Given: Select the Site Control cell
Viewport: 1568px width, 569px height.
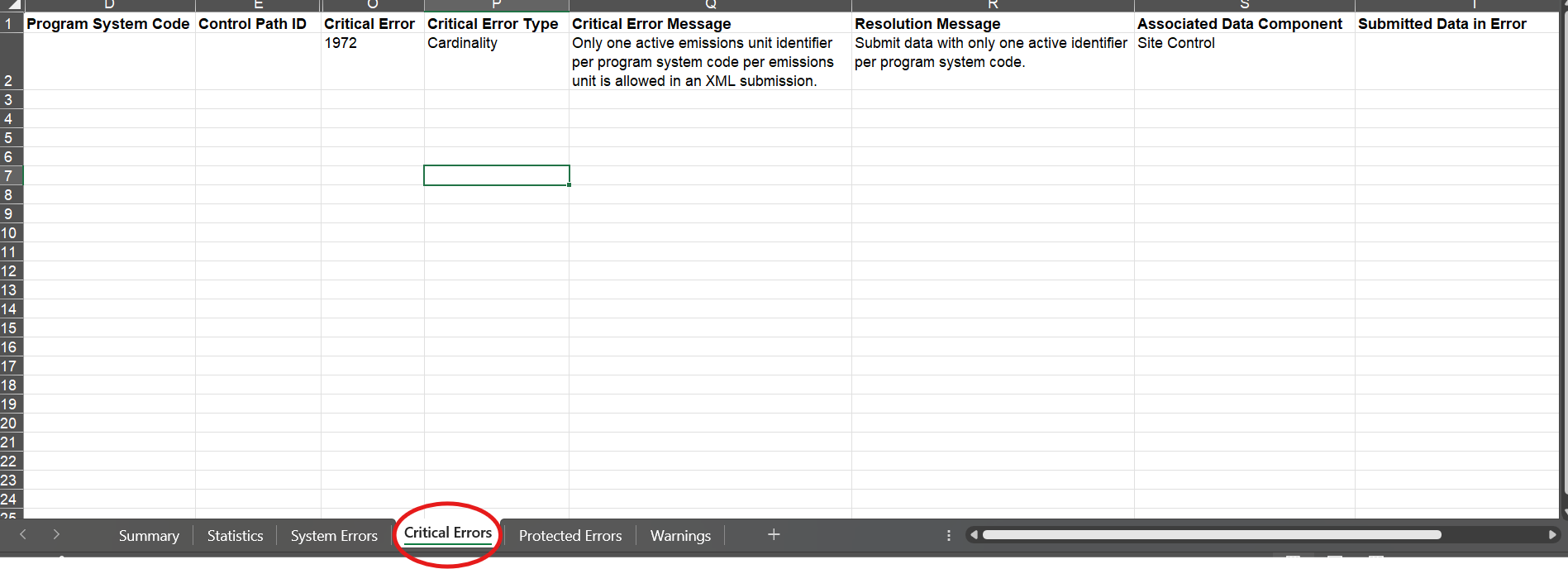Looking at the screenshot, I should pos(1244,62).
